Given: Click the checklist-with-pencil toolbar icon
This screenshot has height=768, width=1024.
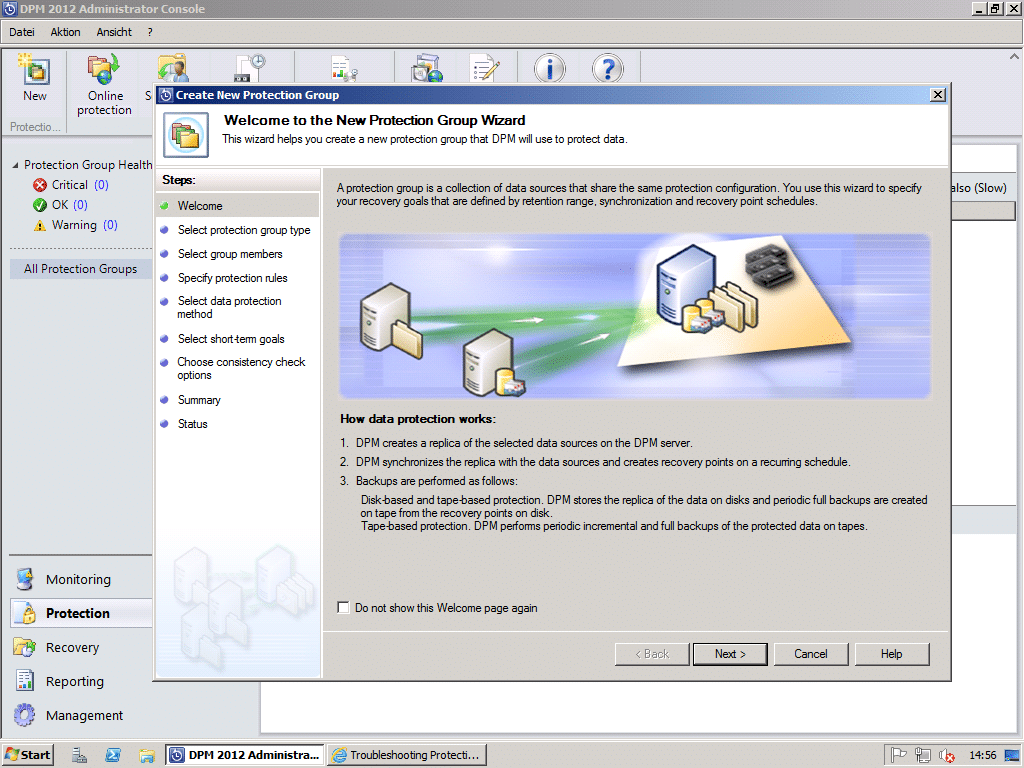Looking at the screenshot, I should (485, 68).
